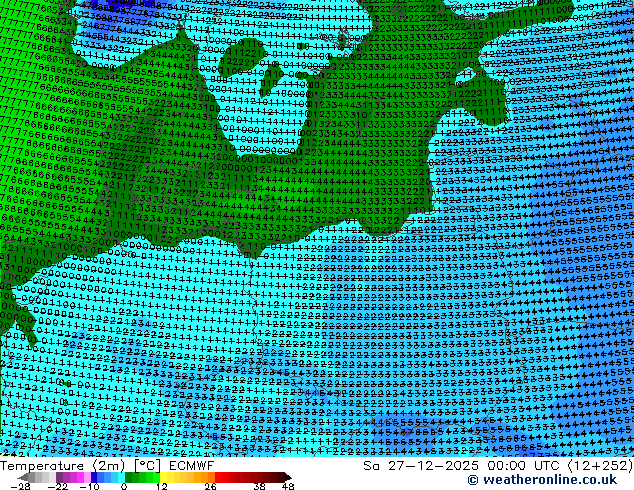Viewport: 634px width, 490px height.
Task: Click the bright red swatch in the legend
Action: [x=218, y=477]
